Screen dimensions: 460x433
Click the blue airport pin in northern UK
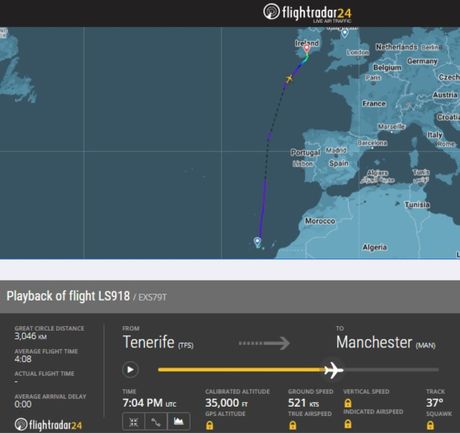click(345, 33)
